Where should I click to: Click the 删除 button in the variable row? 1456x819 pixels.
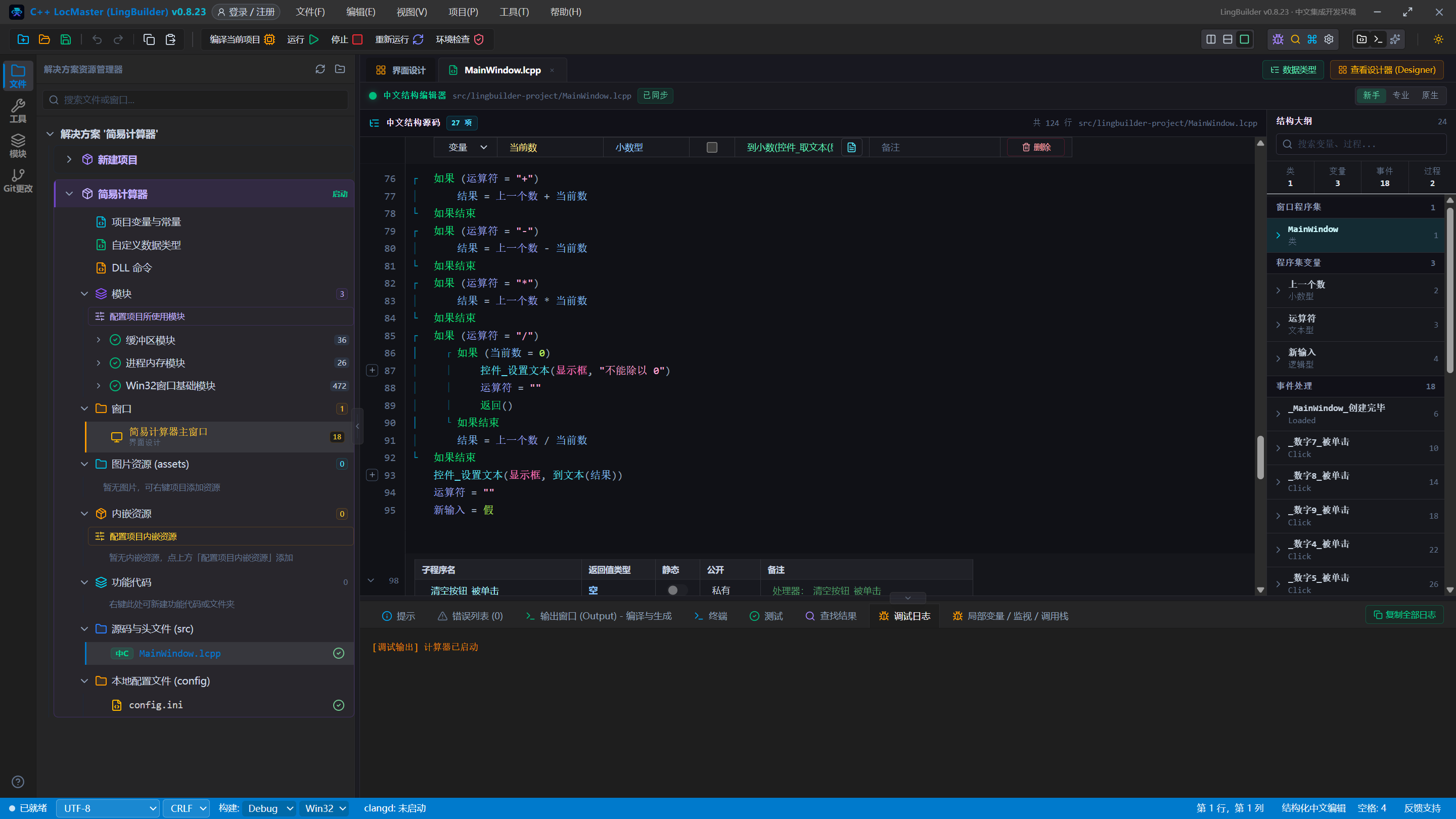point(1036,148)
